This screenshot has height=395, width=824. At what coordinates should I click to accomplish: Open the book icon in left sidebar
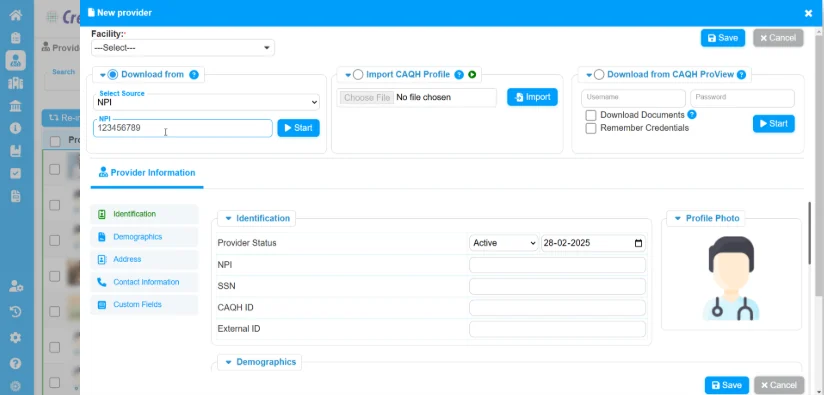(x=15, y=151)
